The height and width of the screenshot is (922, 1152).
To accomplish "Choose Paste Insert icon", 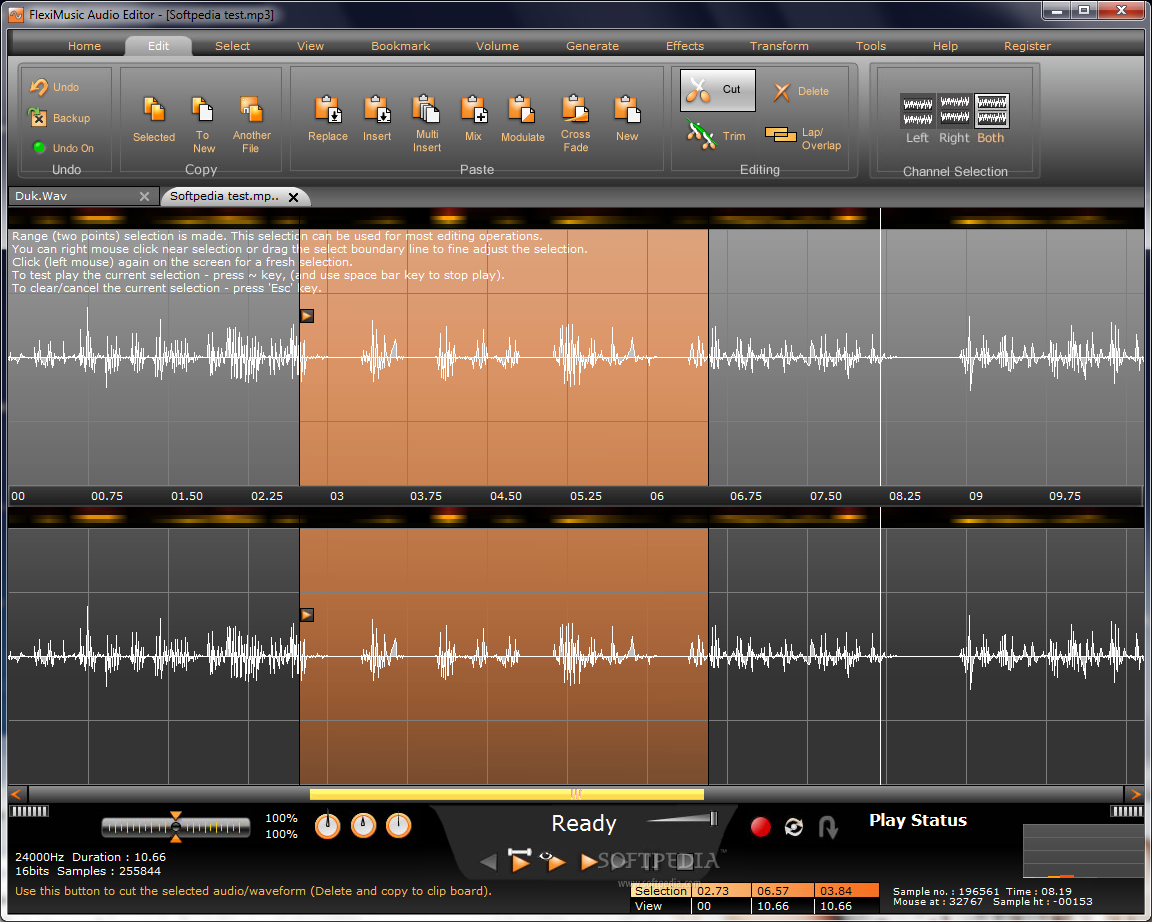I will click(x=377, y=109).
